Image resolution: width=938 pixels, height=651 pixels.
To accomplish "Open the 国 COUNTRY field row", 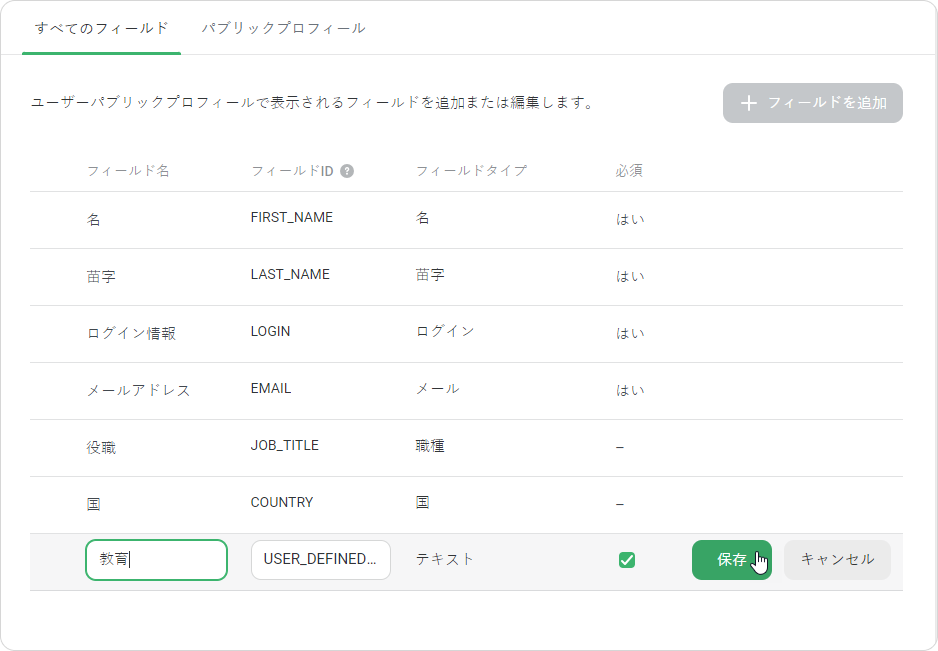I will coord(466,505).
